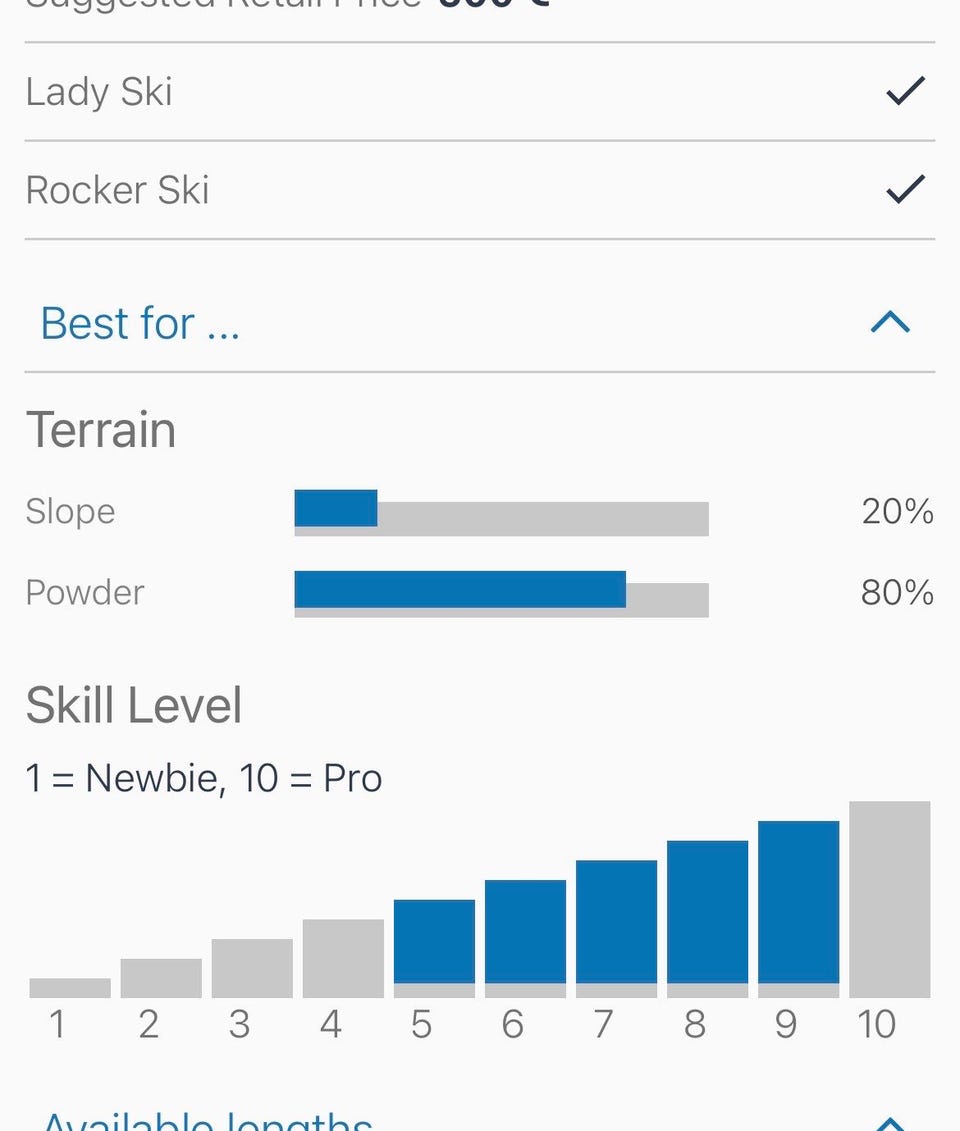Click the Lady Ski row label

coord(99,92)
